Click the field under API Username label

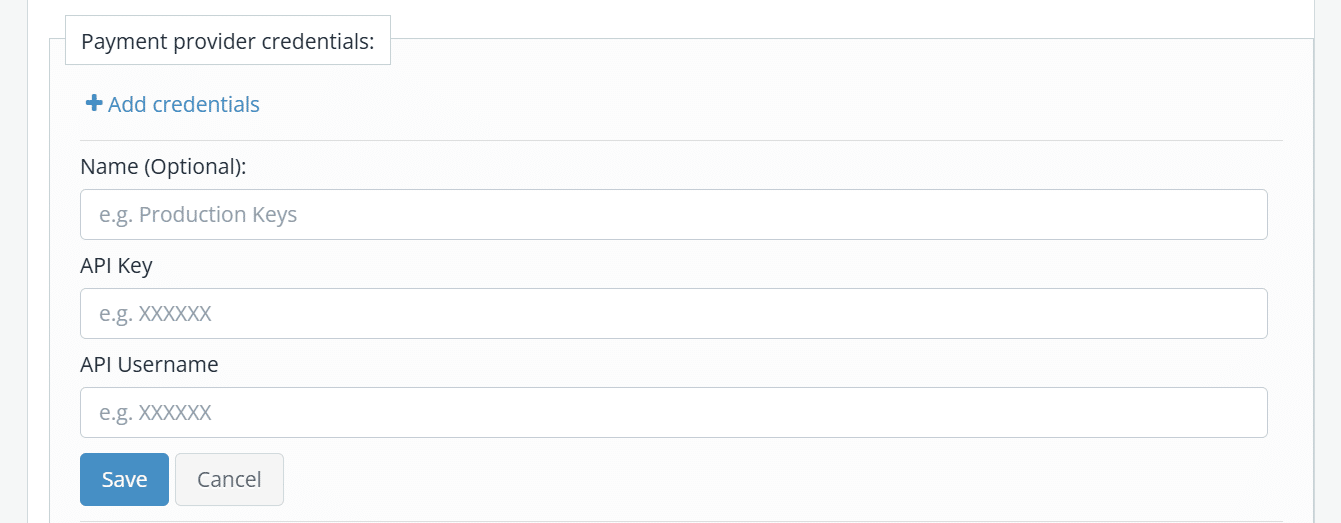[x=674, y=412]
